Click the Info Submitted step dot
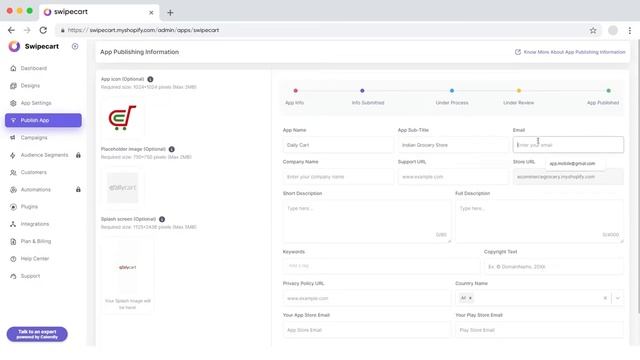Viewport: 640px width, 360px height. pyautogui.click(x=362, y=91)
